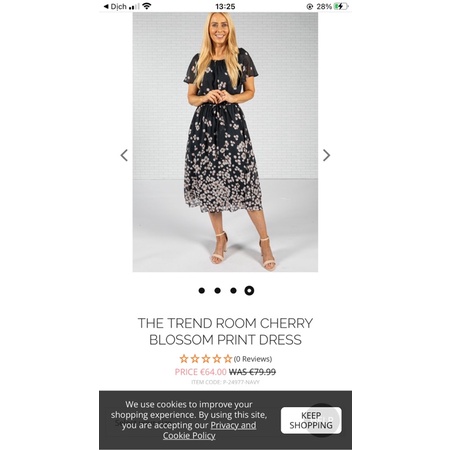This screenshot has height=450, width=450.
Task: Tap the cherry blossom dress product photo
Action: [225, 142]
